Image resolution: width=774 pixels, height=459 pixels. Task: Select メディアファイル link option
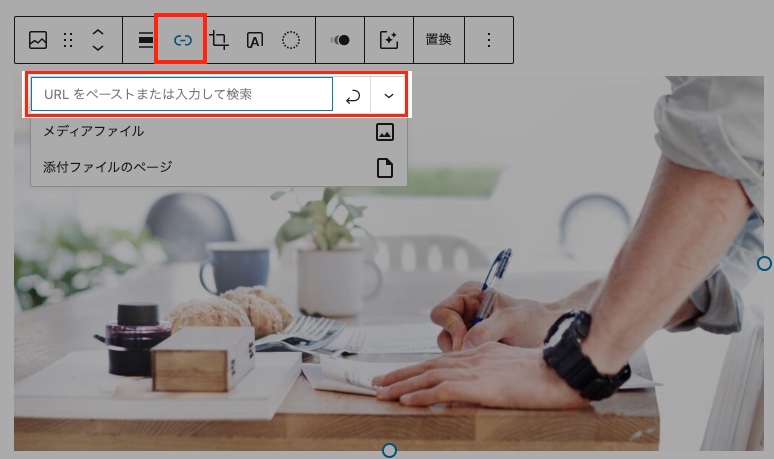(x=219, y=132)
